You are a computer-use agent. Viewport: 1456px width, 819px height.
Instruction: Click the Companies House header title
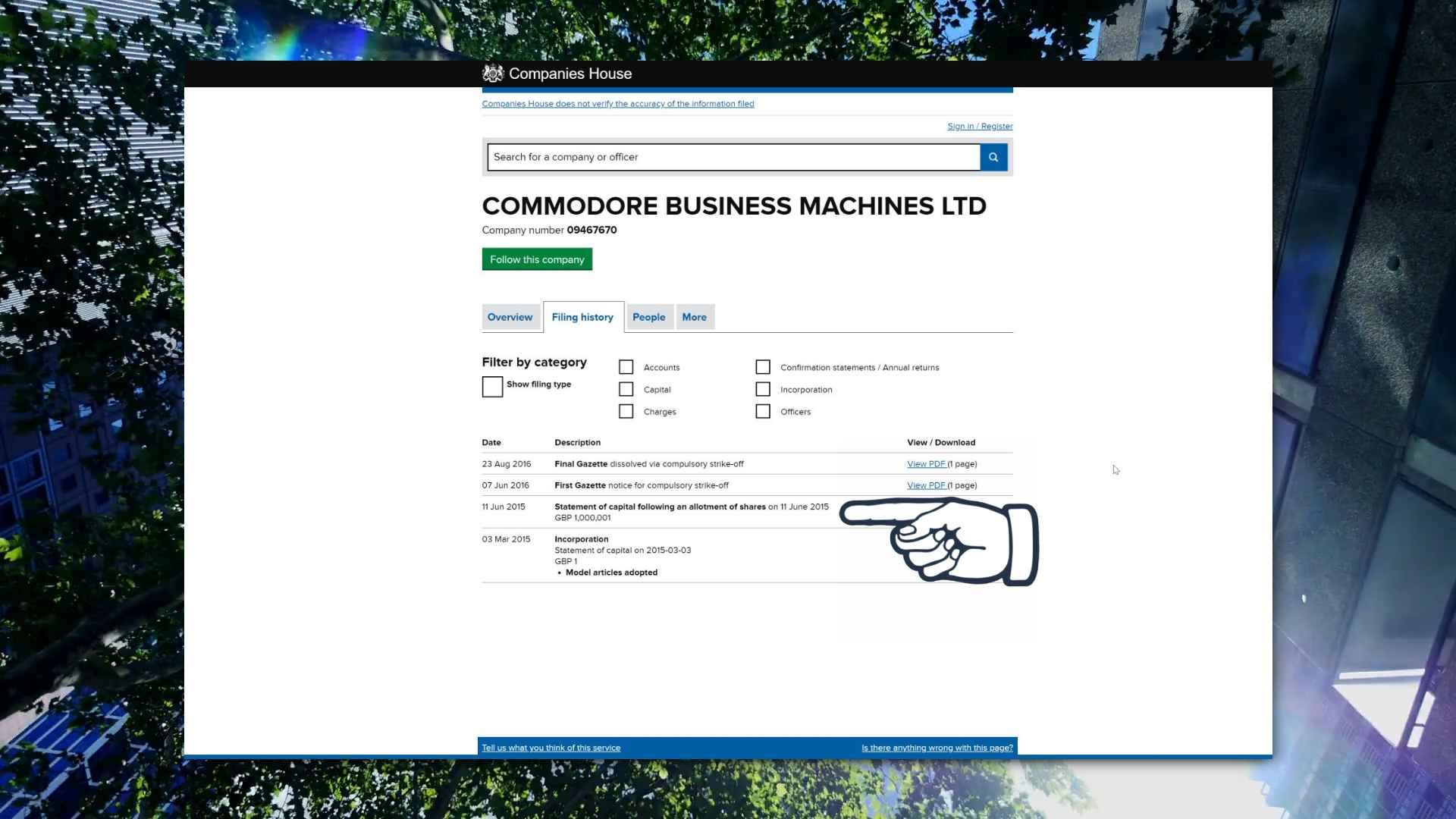click(x=570, y=74)
